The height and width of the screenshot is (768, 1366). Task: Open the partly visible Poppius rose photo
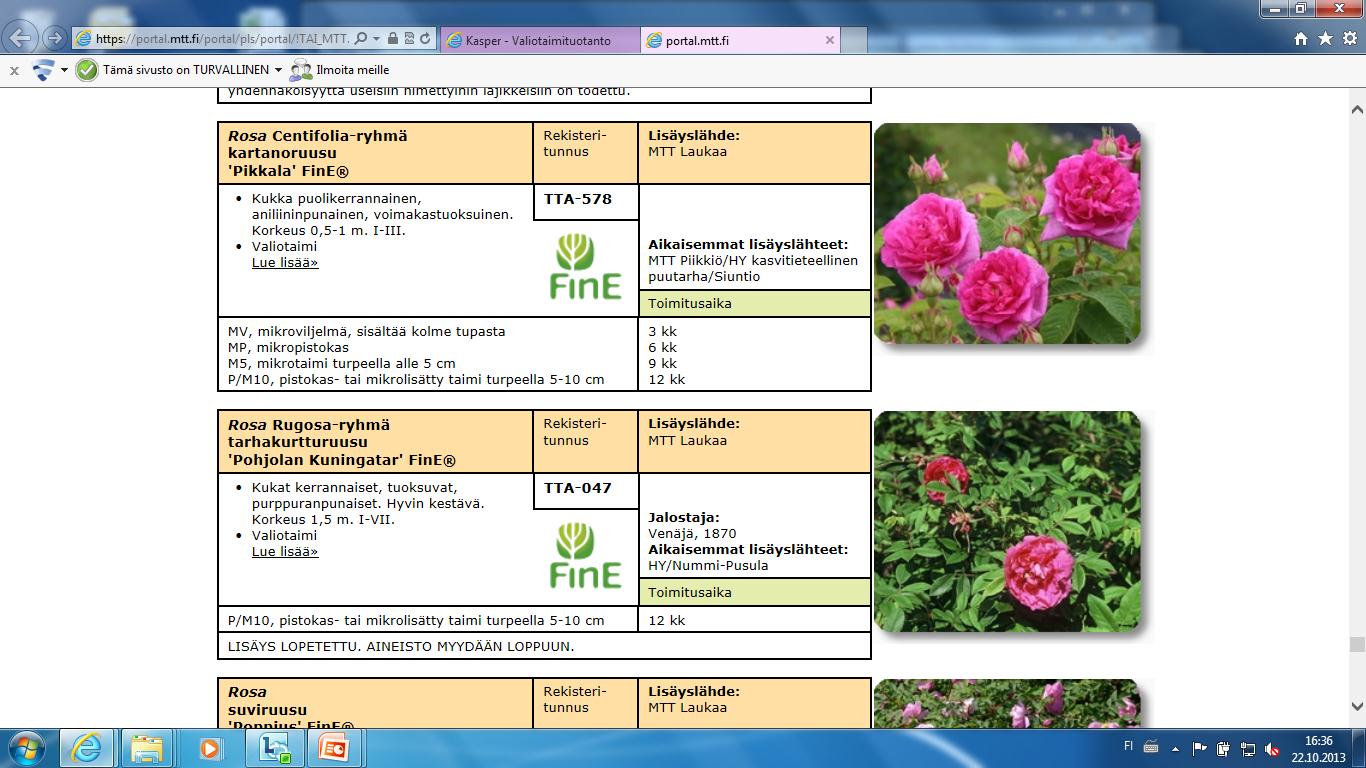pos(1007,703)
